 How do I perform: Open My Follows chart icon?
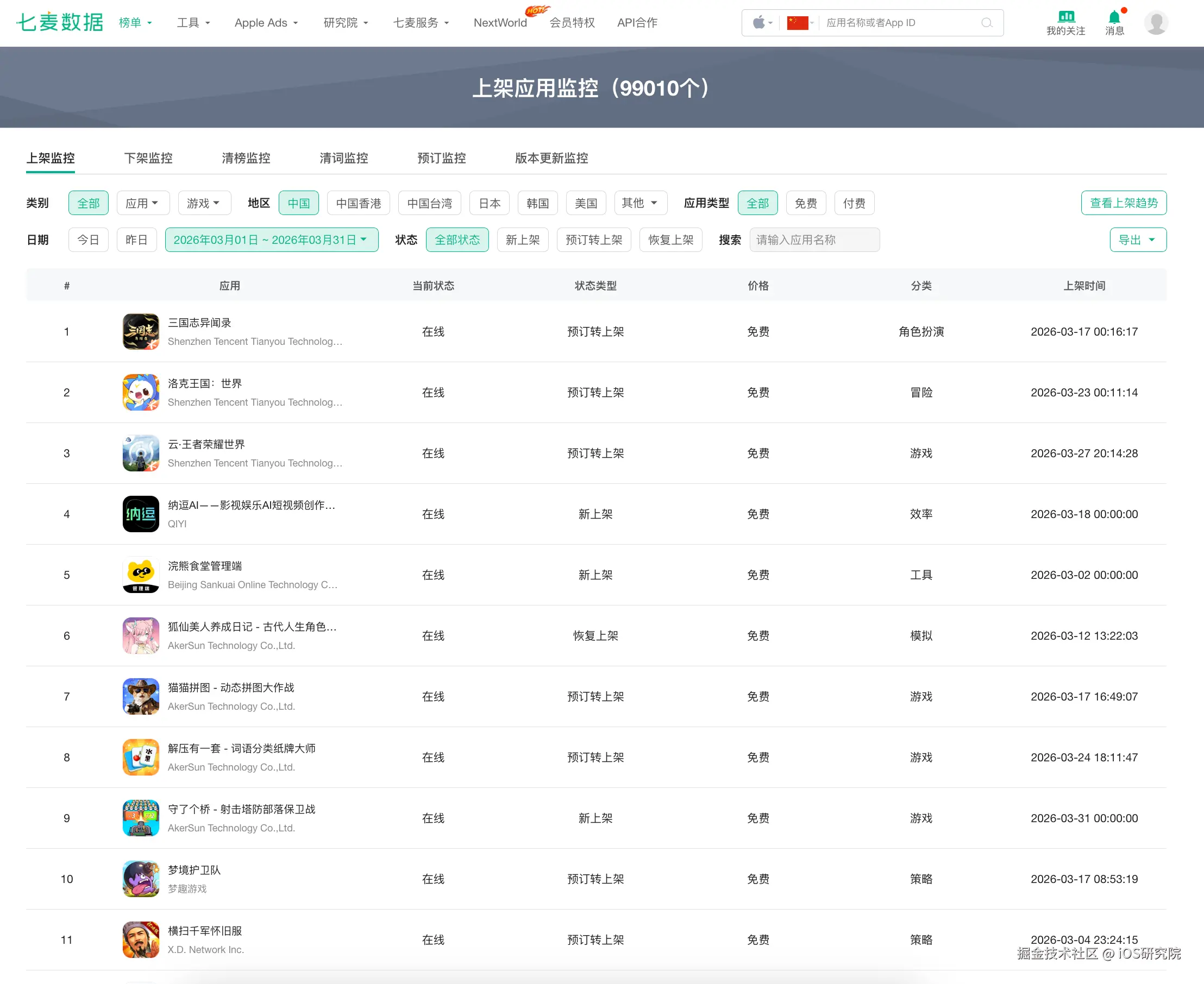(1065, 17)
